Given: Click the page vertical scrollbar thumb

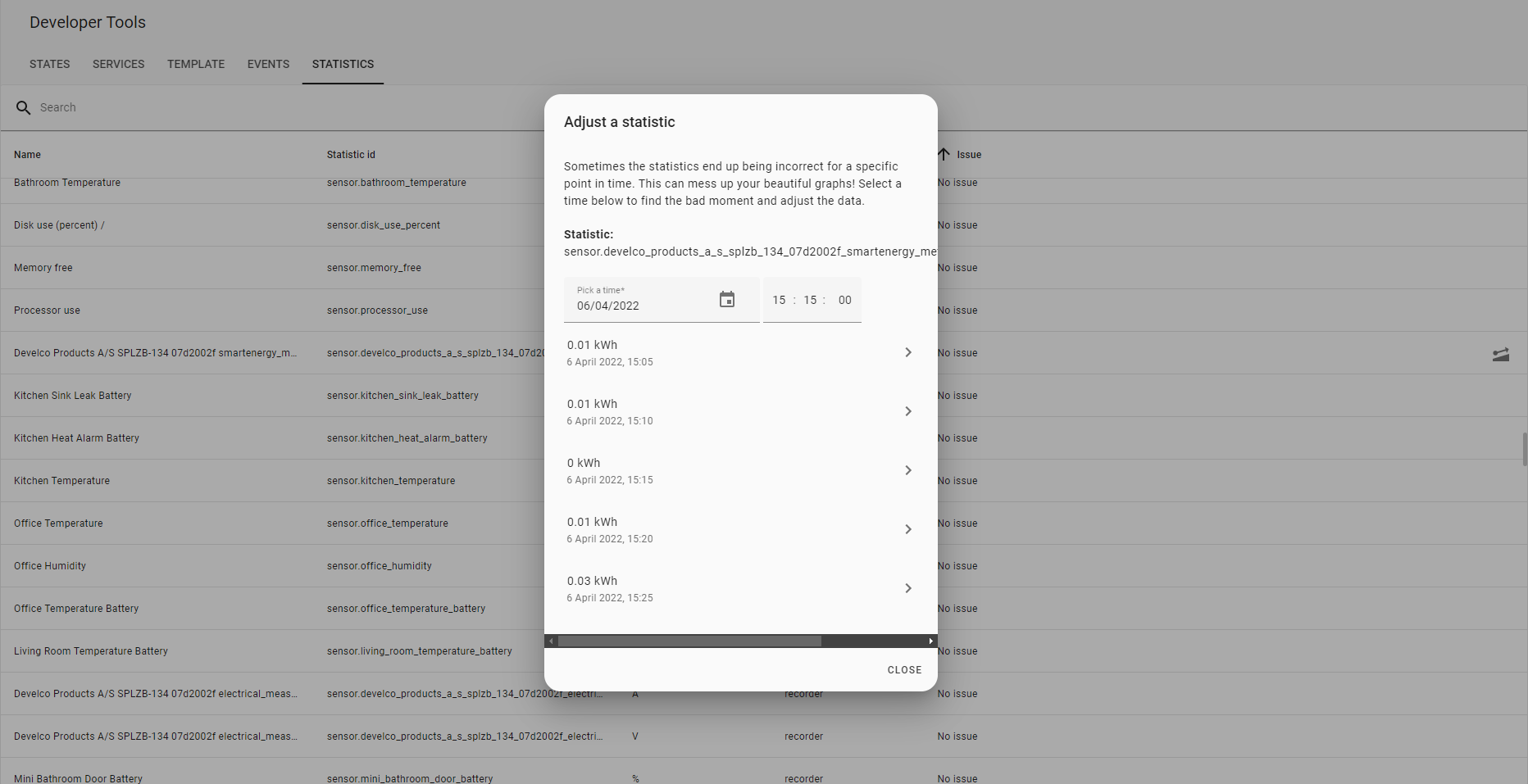Looking at the screenshot, I should tap(1525, 450).
